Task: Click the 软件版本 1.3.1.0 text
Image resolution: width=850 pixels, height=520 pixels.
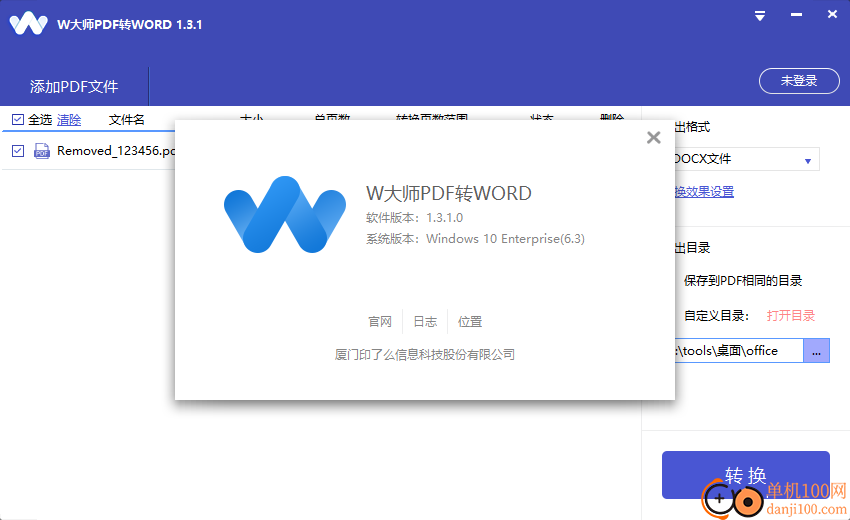Action: point(414,218)
